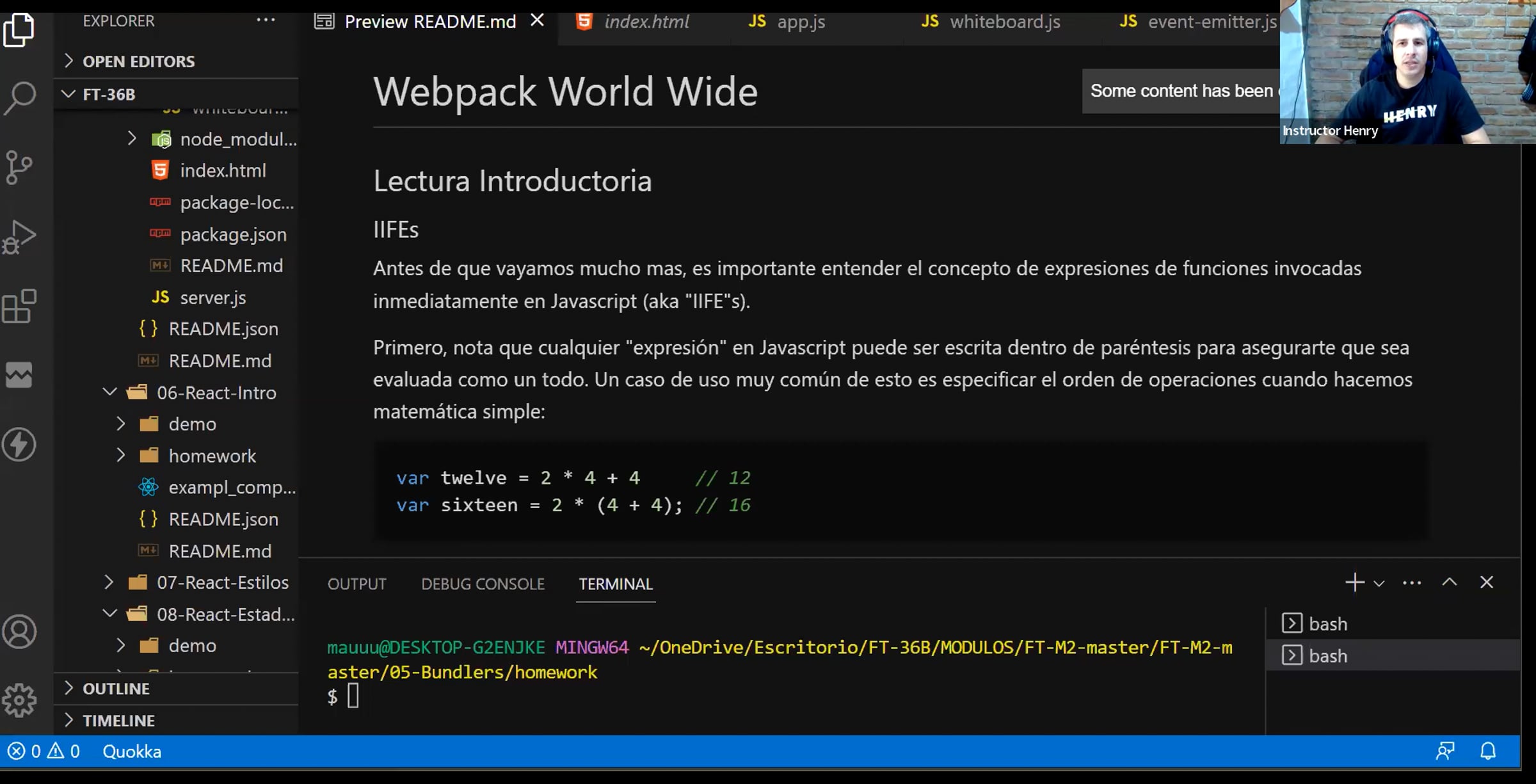Click the notifications bell in status bar

pyautogui.click(x=1488, y=751)
